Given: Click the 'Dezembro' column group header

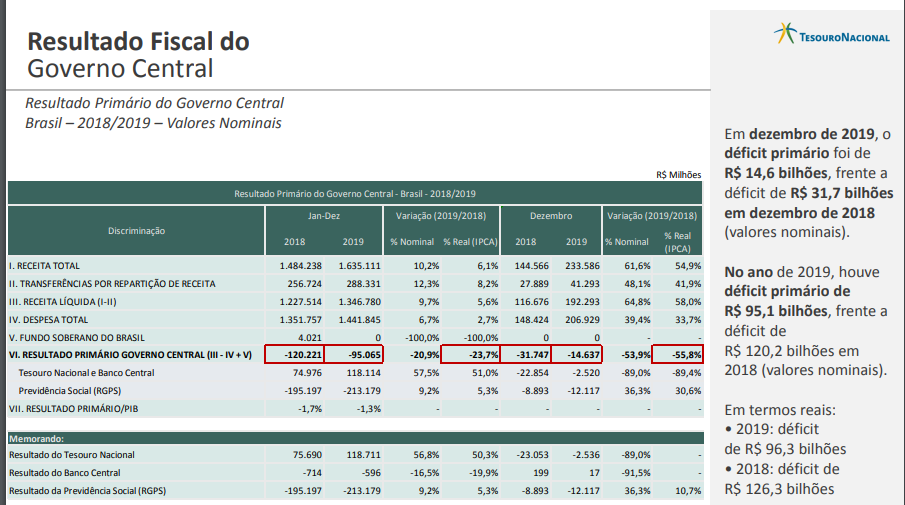Looking at the screenshot, I should (550, 216).
